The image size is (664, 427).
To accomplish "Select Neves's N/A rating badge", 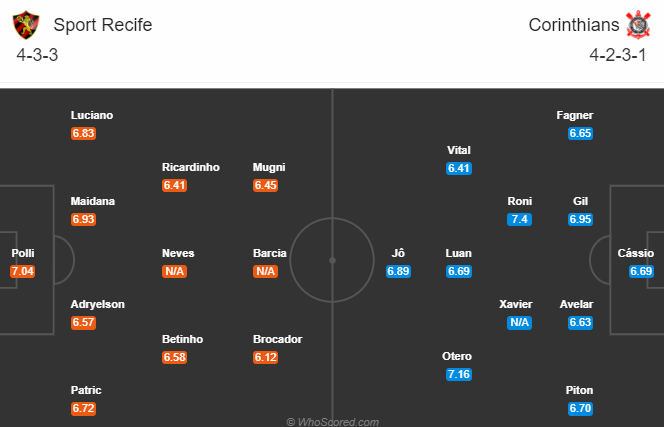I will tap(175, 271).
